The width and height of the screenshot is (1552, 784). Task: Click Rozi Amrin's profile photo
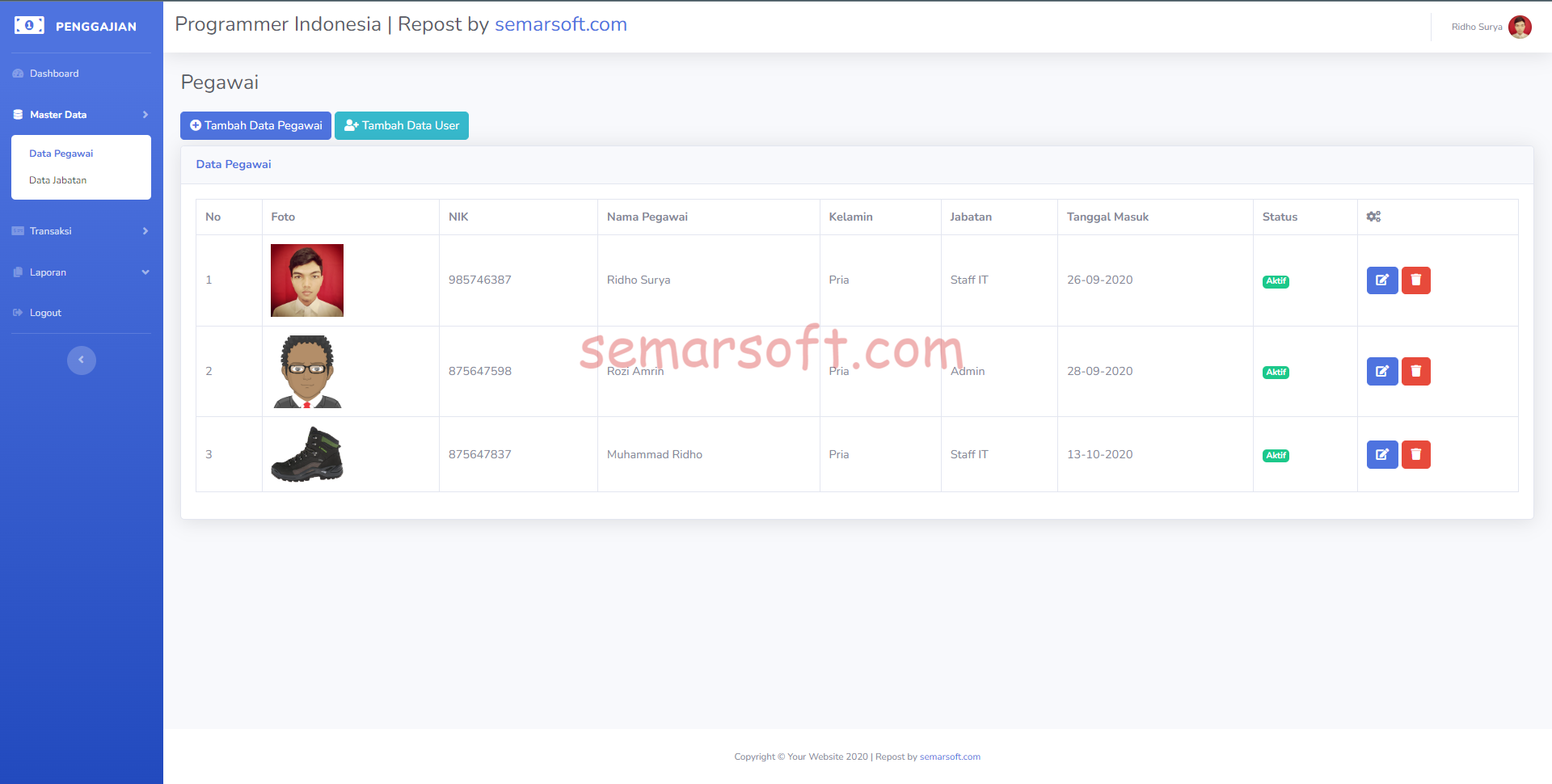point(307,371)
